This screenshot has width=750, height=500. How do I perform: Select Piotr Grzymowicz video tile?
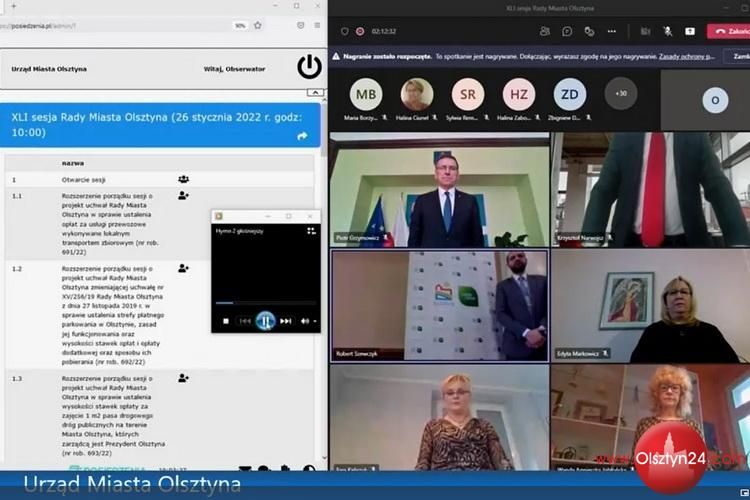(x=440, y=190)
